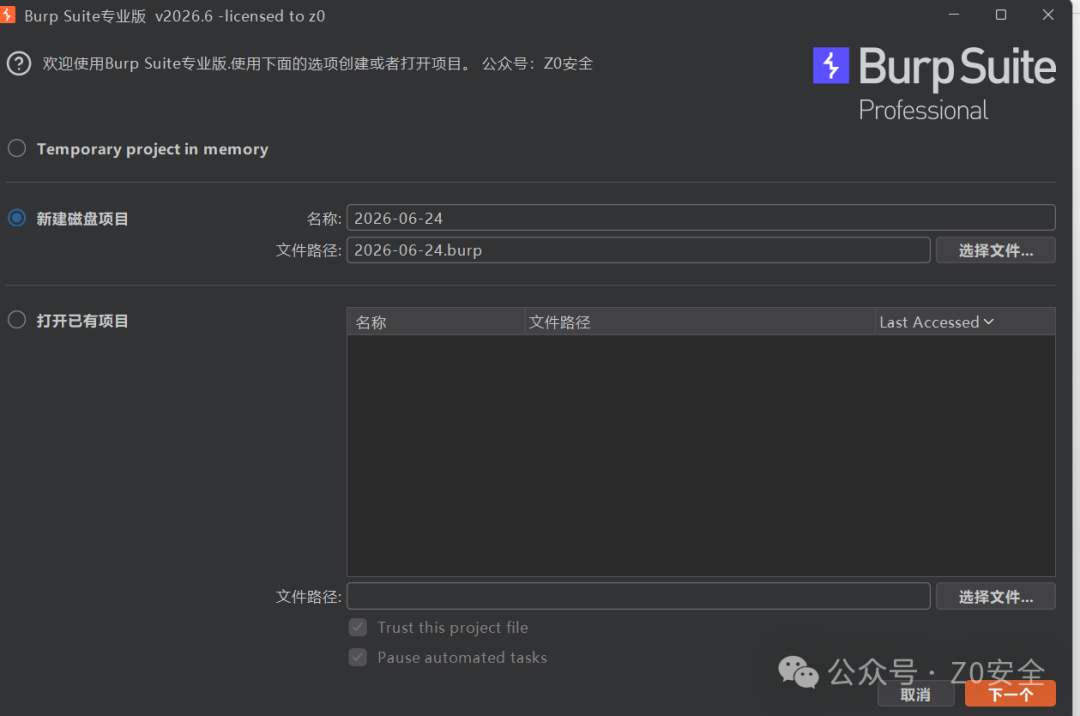Image resolution: width=1080 pixels, height=716 pixels.
Task: Click the new project 文件路径 field 2026-06-24.burp
Action: point(638,250)
